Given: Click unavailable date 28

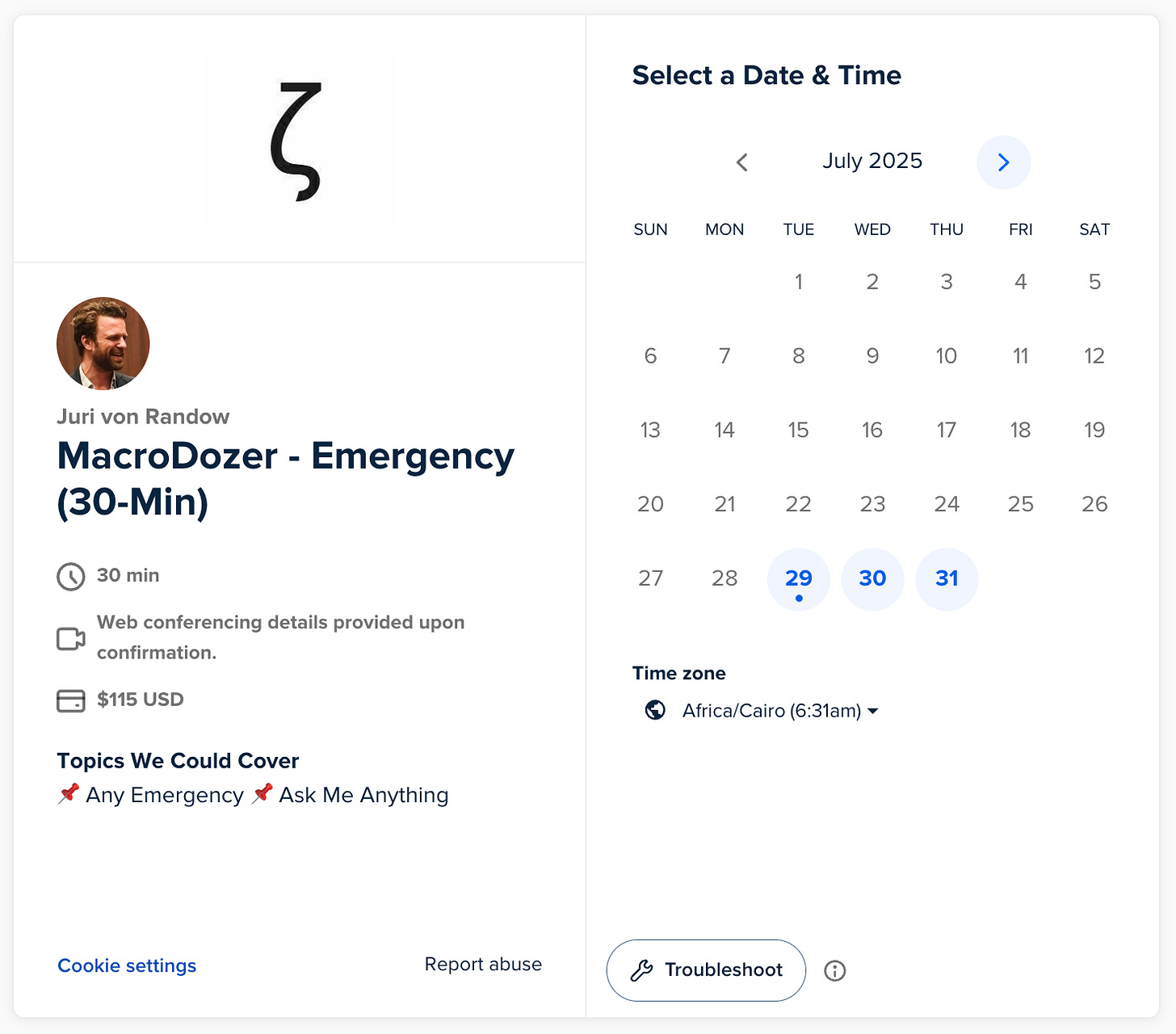Looking at the screenshot, I should point(724,578).
